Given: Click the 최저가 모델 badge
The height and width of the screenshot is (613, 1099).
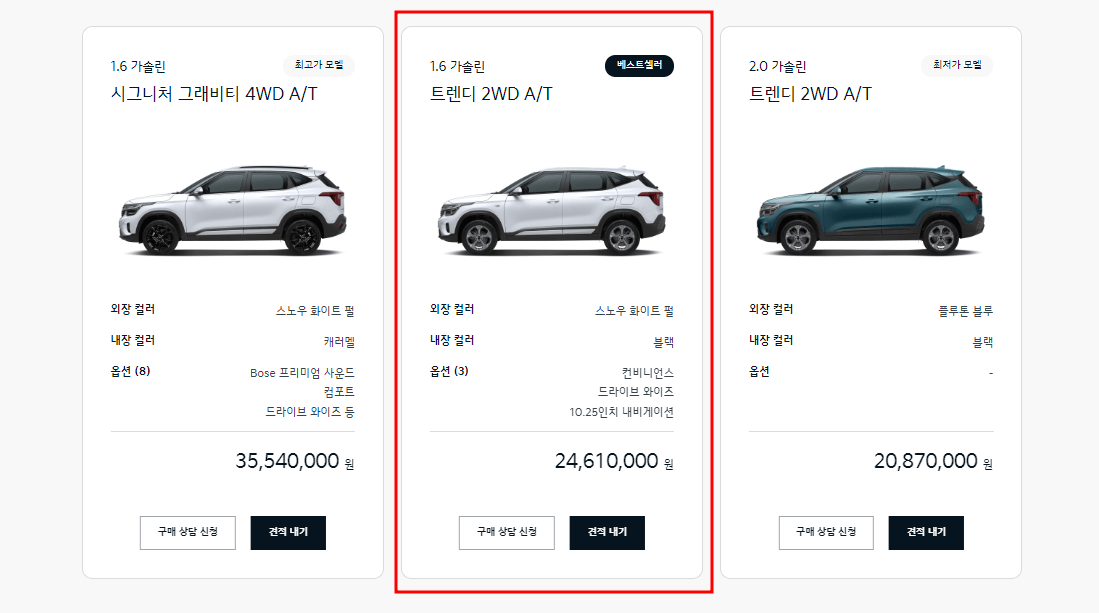Looking at the screenshot, I should click(955, 63).
